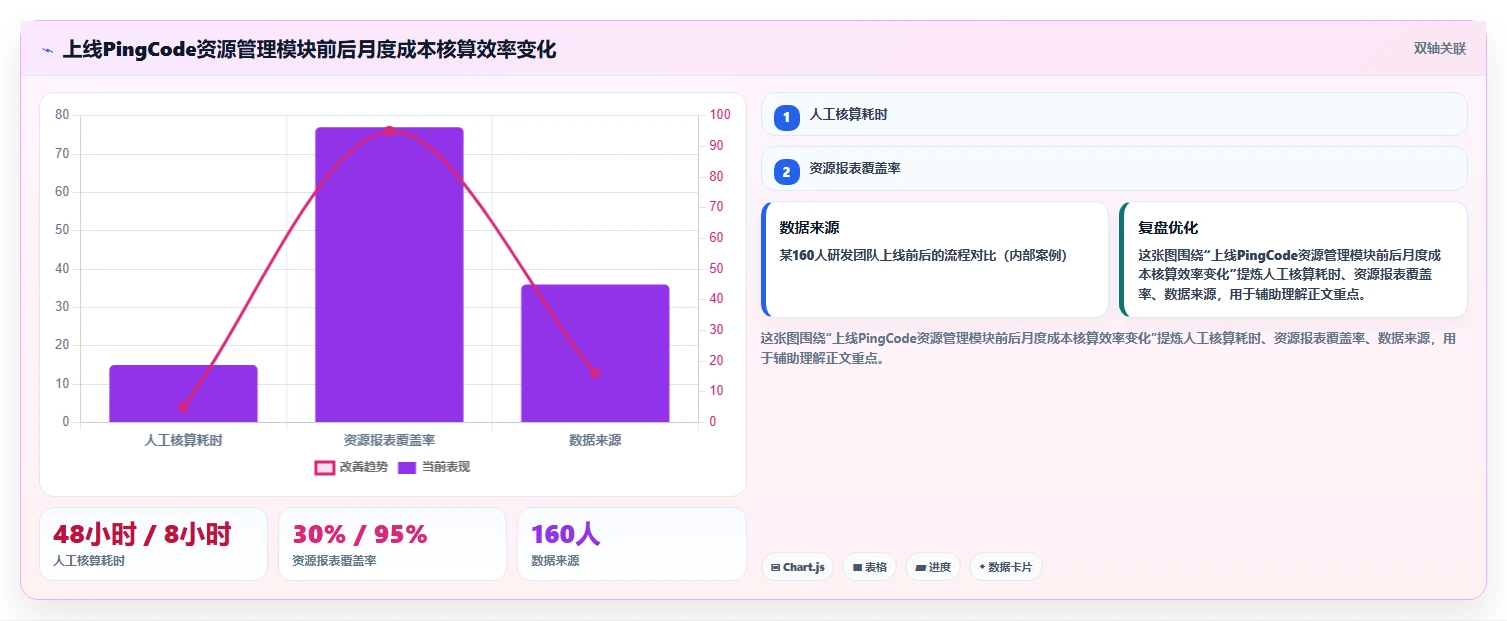The width and height of the screenshot is (1507, 621).
Task: Click the 资源报表覆盖率 caption under 30% / 95%
Action: point(334,561)
